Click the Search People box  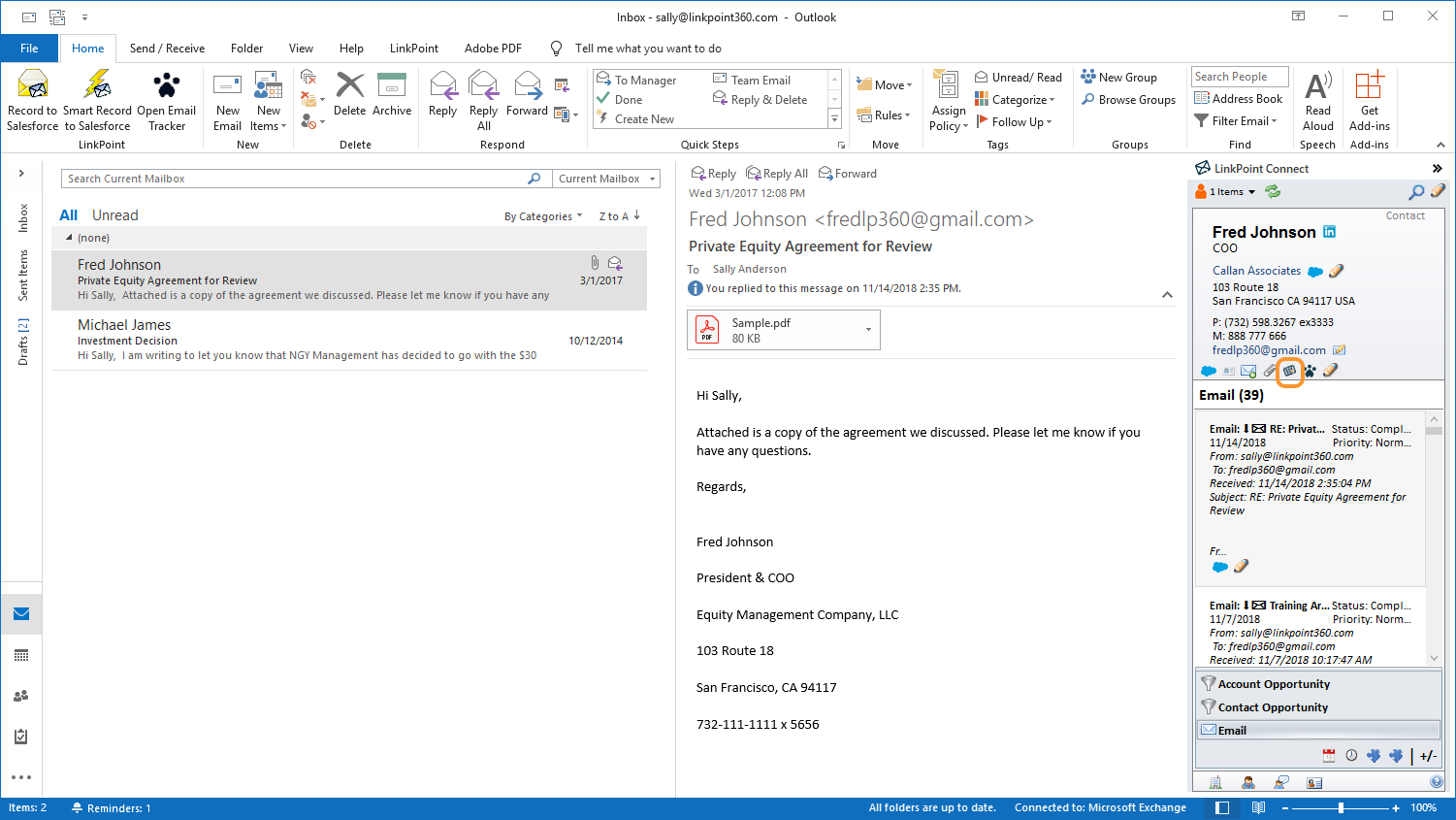[1240, 77]
